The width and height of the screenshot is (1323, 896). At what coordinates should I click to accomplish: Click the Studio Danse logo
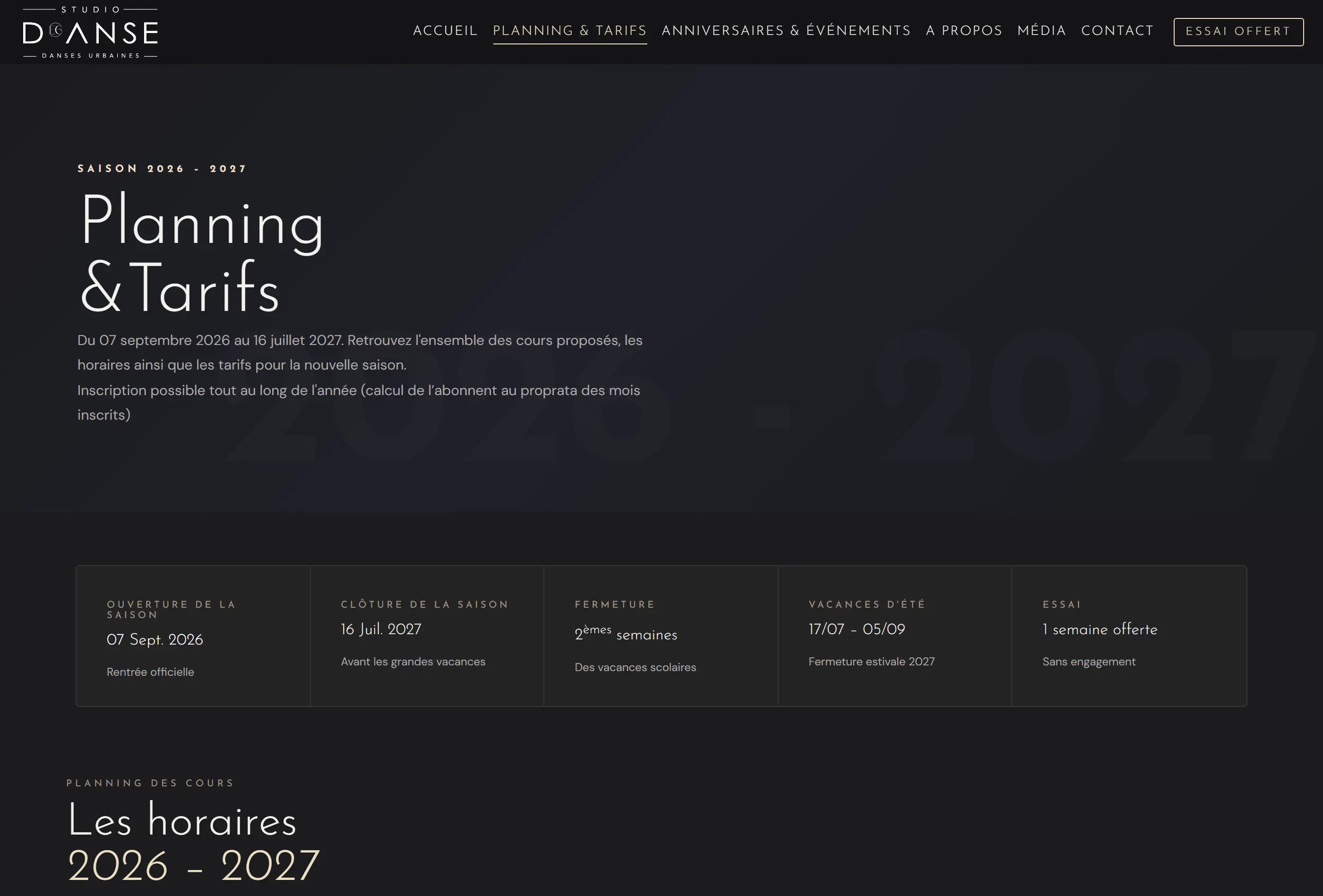pyautogui.click(x=90, y=32)
